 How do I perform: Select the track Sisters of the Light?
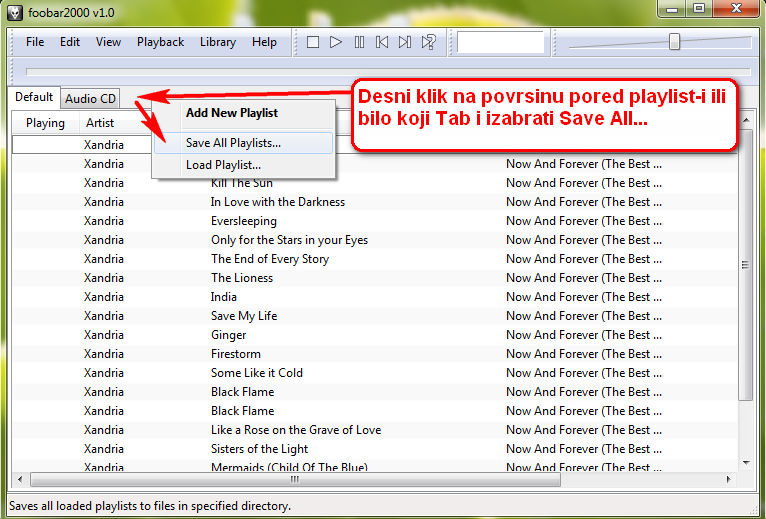(x=259, y=449)
